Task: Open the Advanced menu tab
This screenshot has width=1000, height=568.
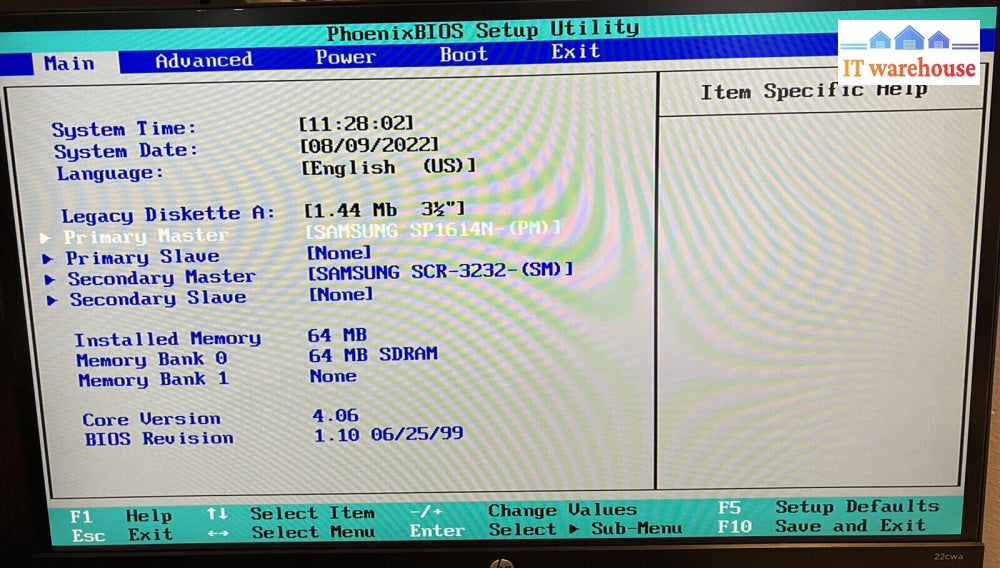Action: click(203, 60)
